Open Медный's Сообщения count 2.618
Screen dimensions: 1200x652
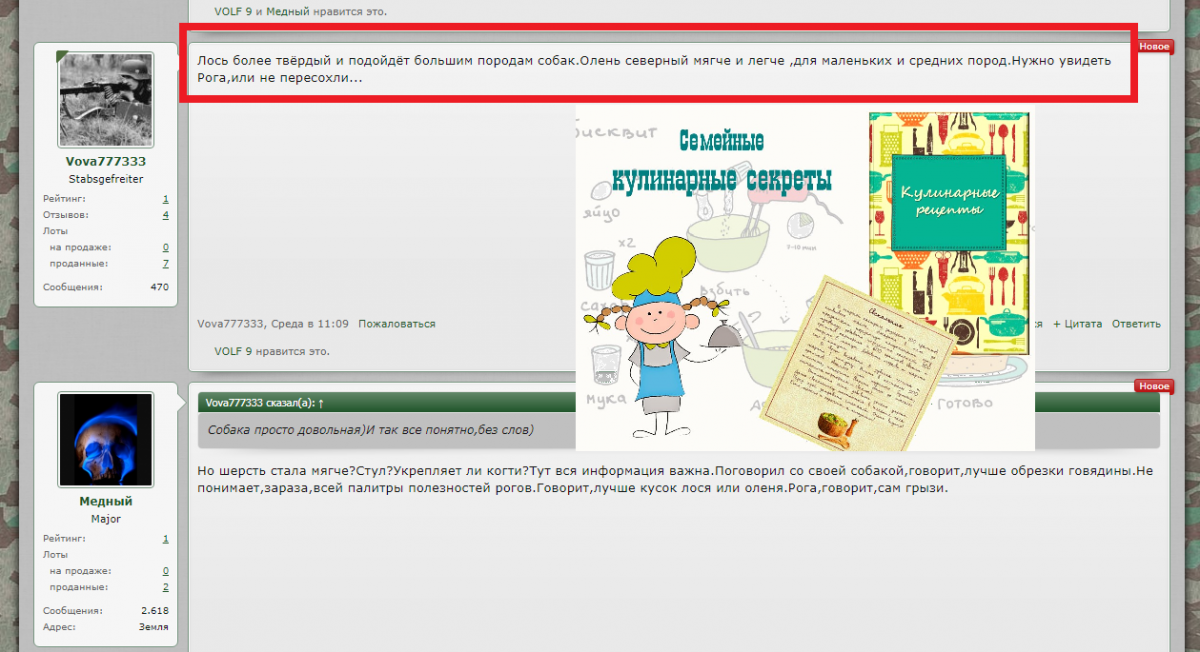click(155, 611)
